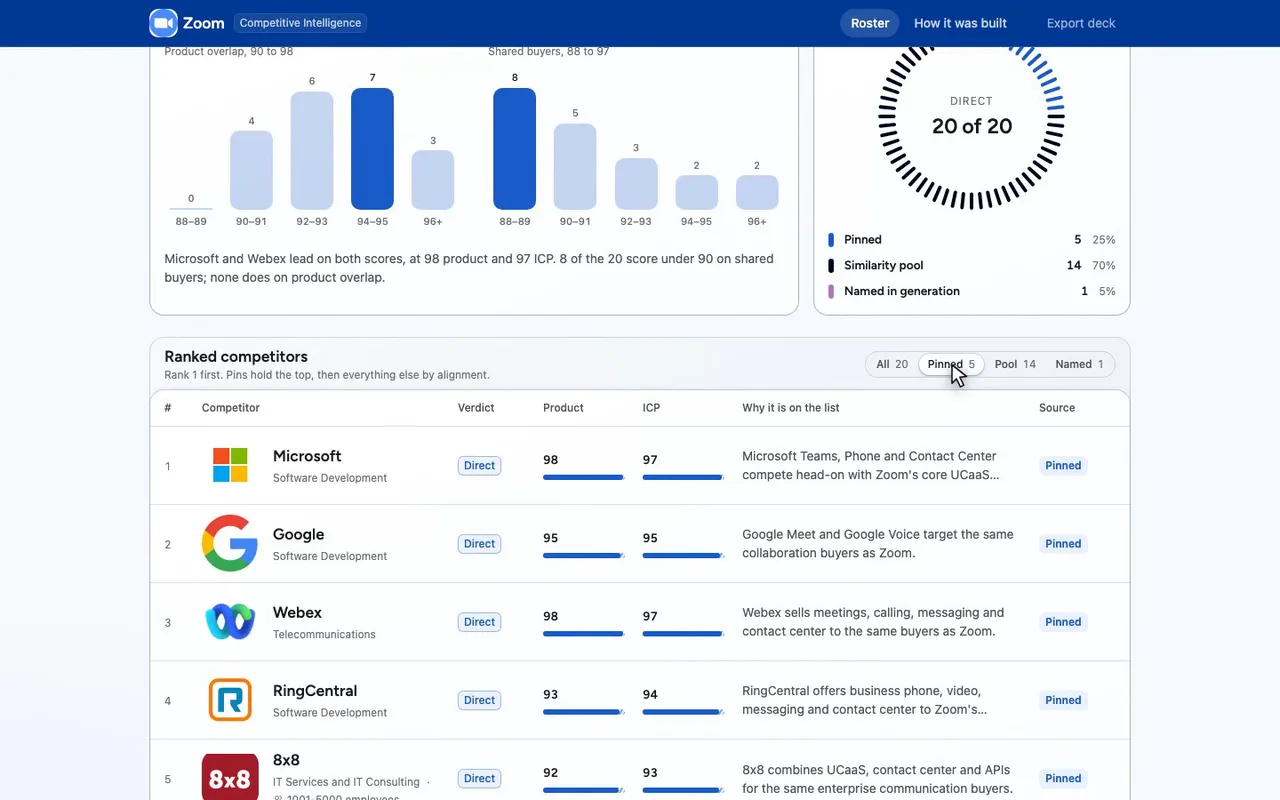Click the Export deck link

1081,23
